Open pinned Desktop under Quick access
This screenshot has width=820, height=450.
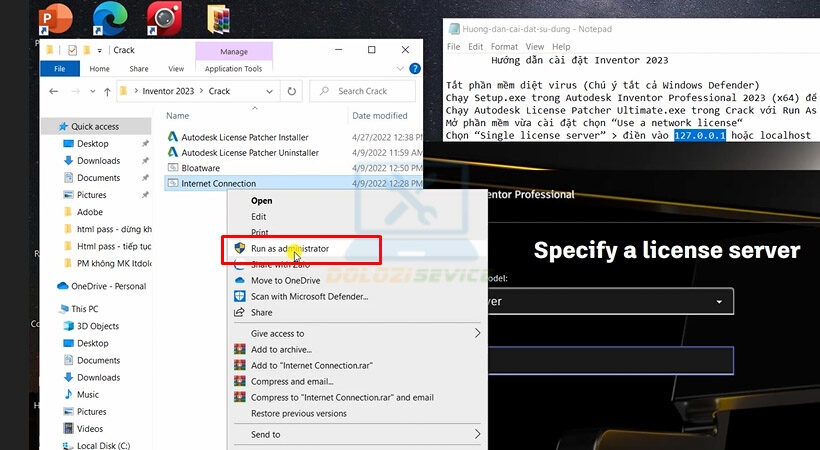(93, 143)
